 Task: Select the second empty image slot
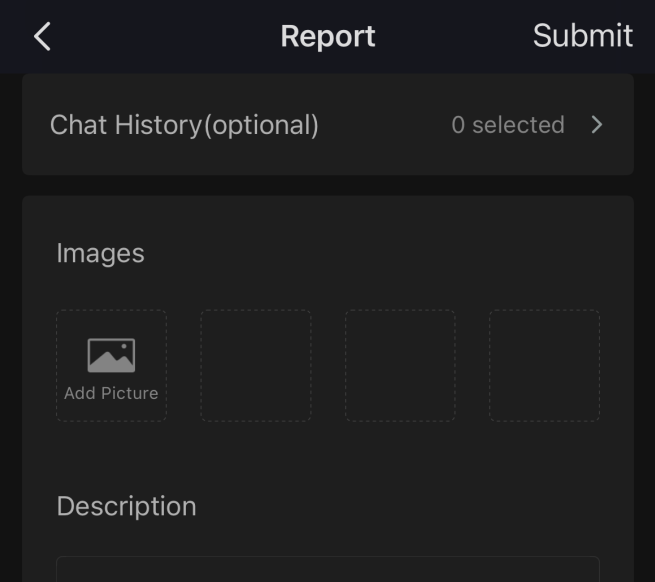[256, 365]
